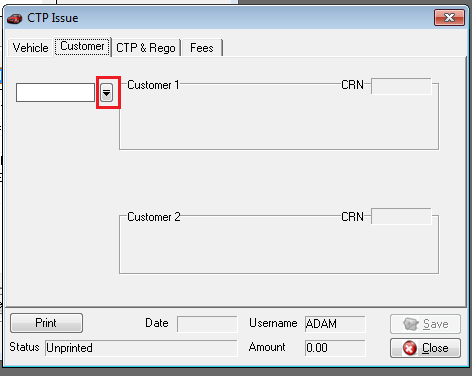Select the Customer tab

coord(82,46)
